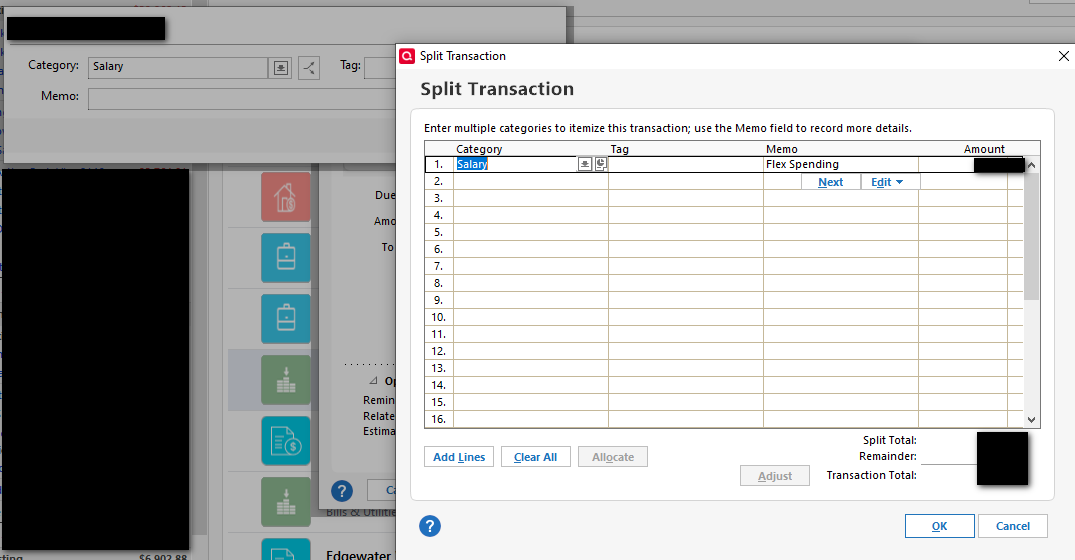Click the Transaction Total: label

point(871,475)
